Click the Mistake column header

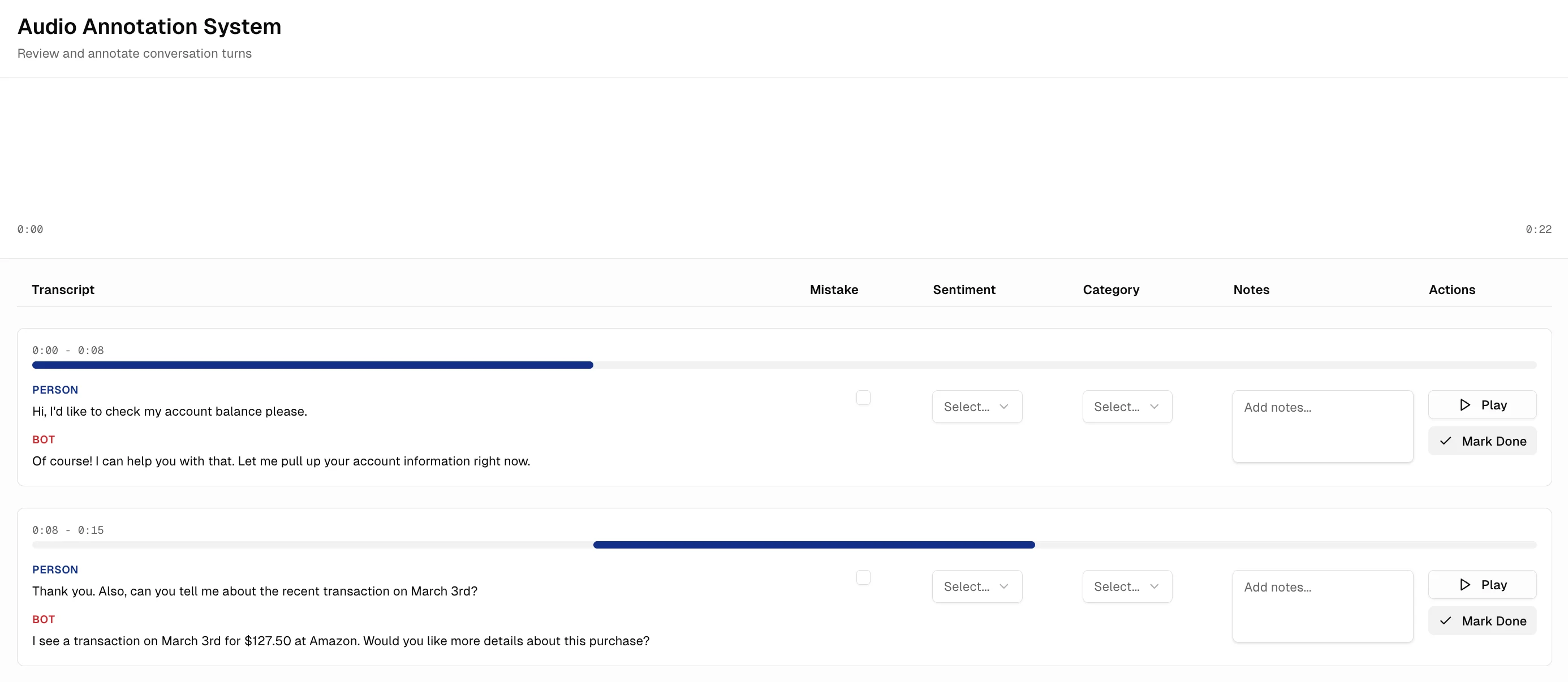pyautogui.click(x=834, y=290)
